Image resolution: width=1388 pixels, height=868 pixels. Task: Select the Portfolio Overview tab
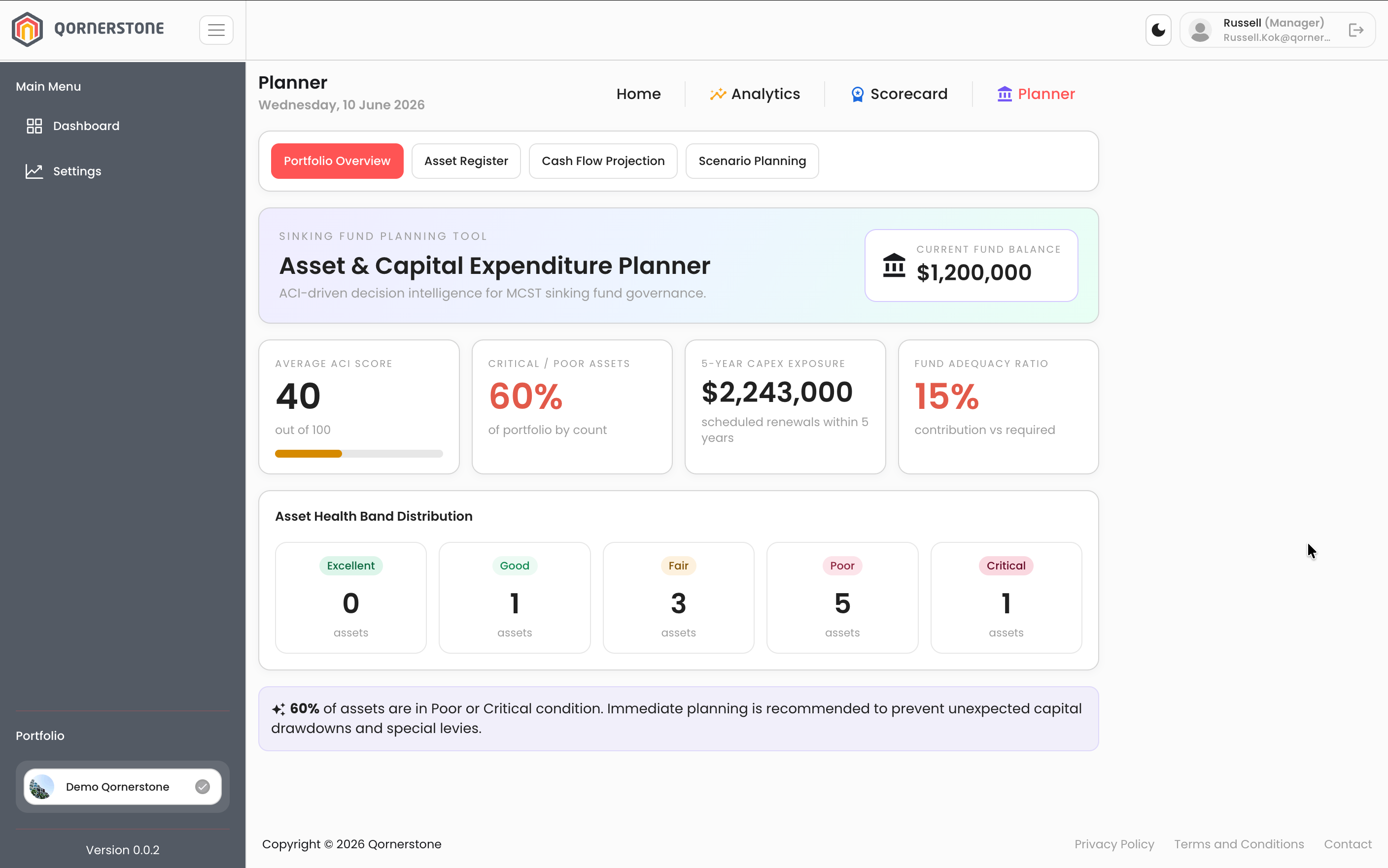337,161
